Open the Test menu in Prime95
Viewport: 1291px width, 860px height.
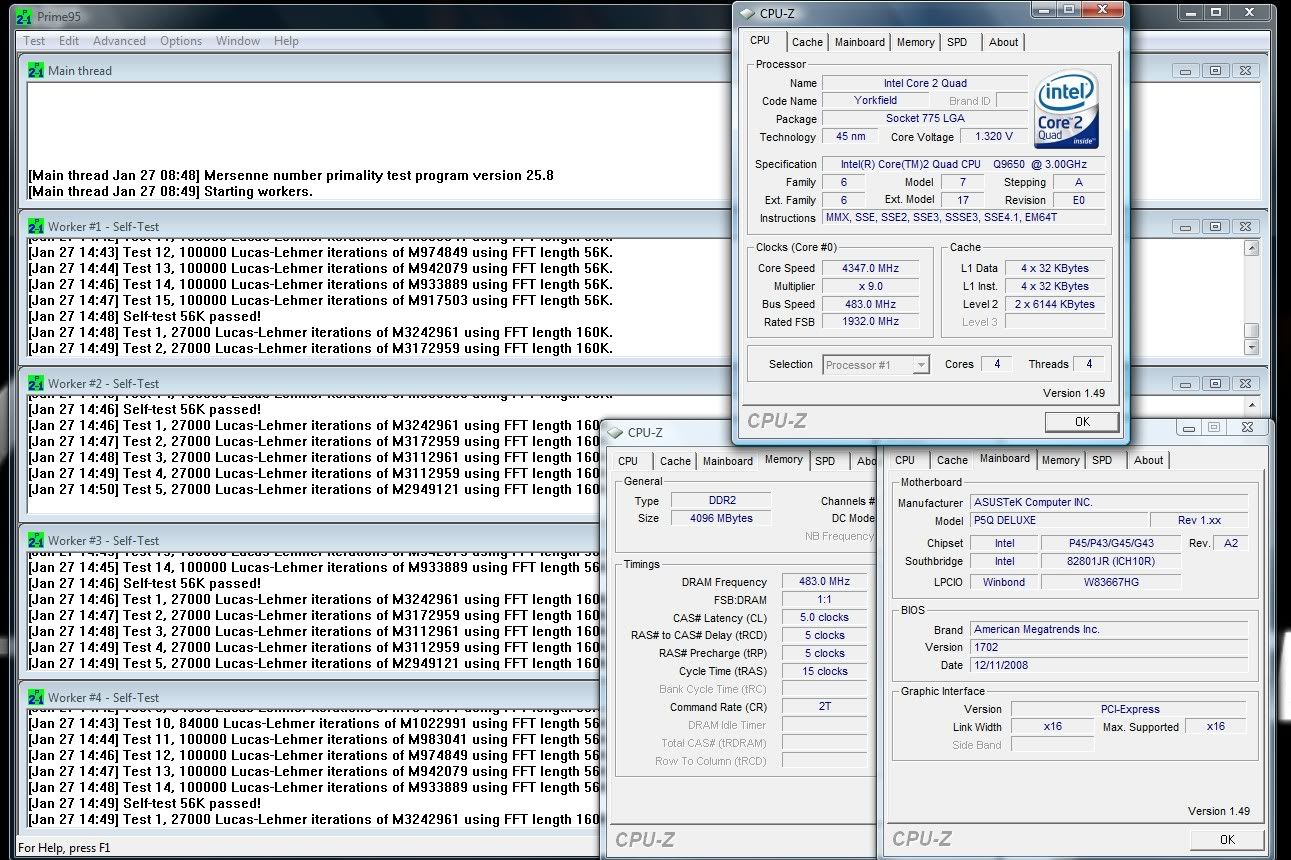34,41
